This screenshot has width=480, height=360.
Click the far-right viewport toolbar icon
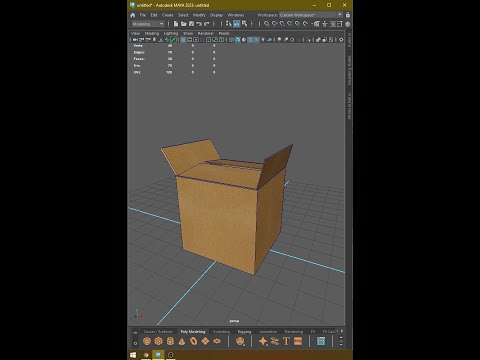341,40
